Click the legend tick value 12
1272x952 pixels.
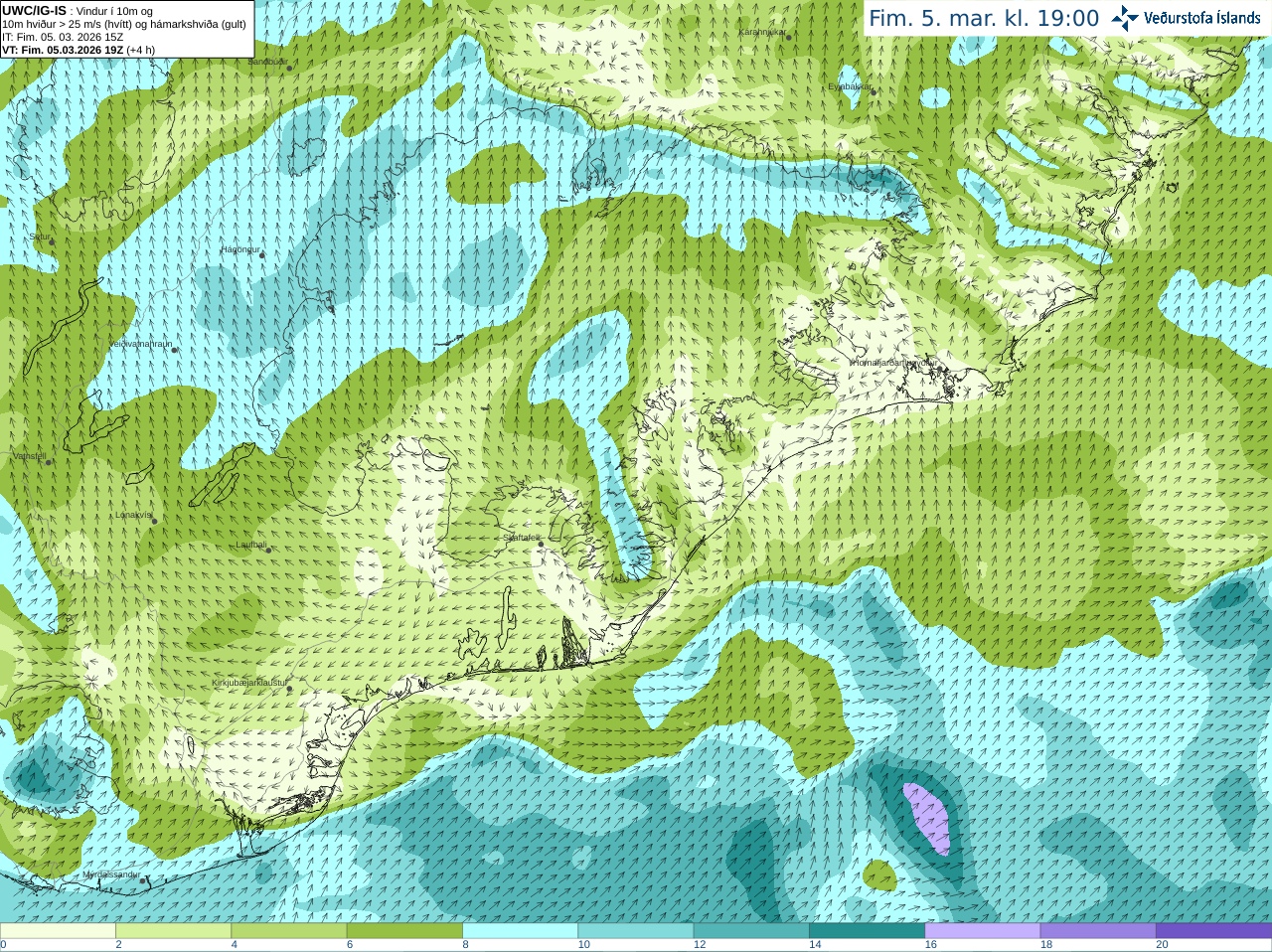coord(700,945)
